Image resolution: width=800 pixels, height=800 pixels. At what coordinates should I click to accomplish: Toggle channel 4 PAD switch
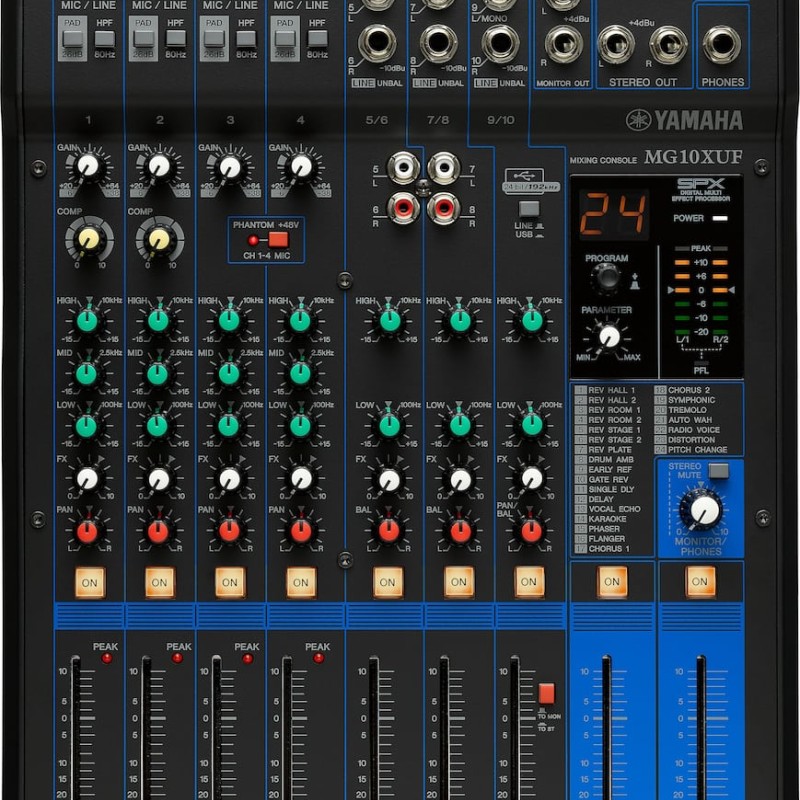click(x=285, y=39)
